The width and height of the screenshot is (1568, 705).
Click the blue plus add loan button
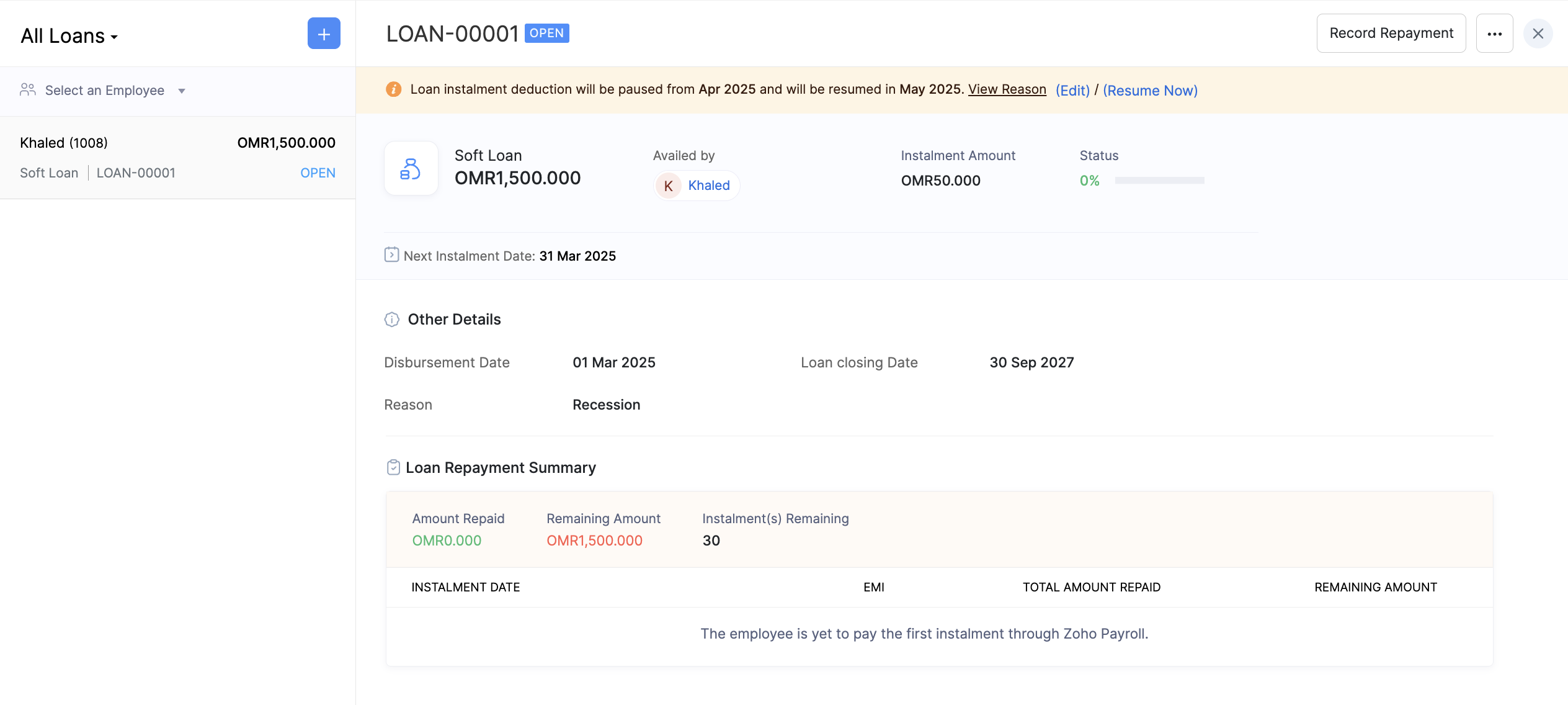pos(324,34)
